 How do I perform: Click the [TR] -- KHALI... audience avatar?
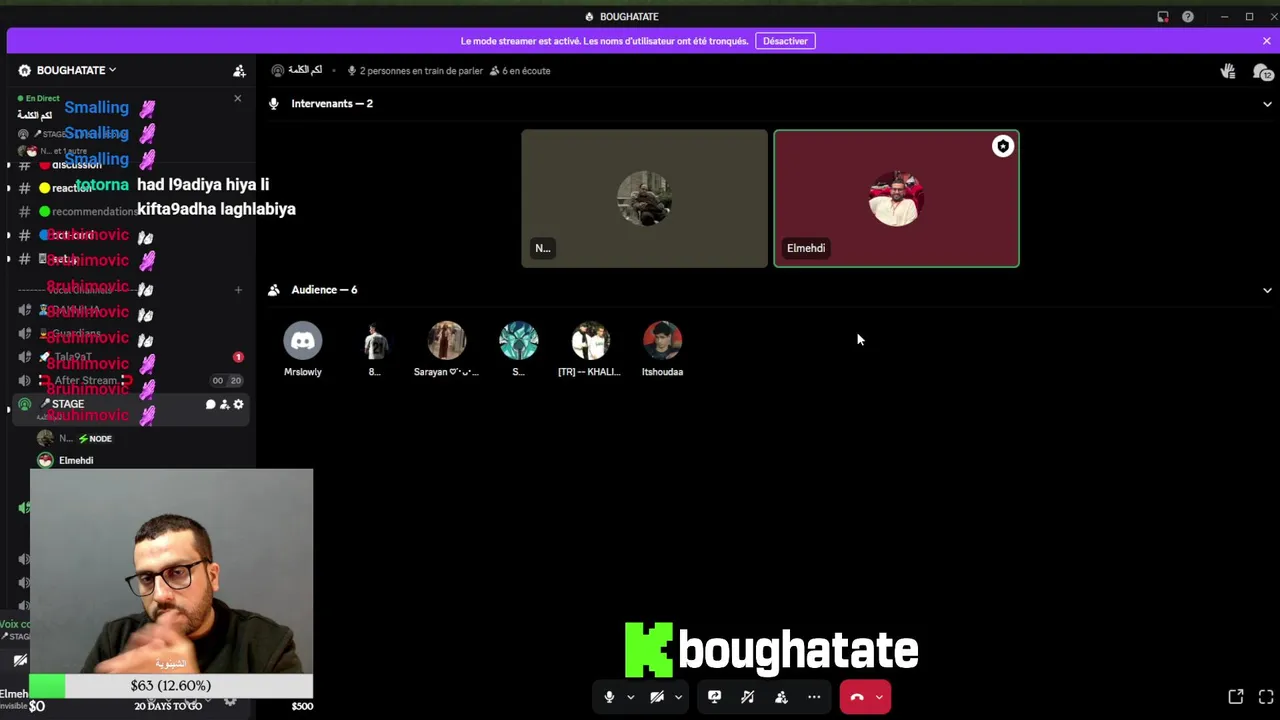(x=590, y=341)
